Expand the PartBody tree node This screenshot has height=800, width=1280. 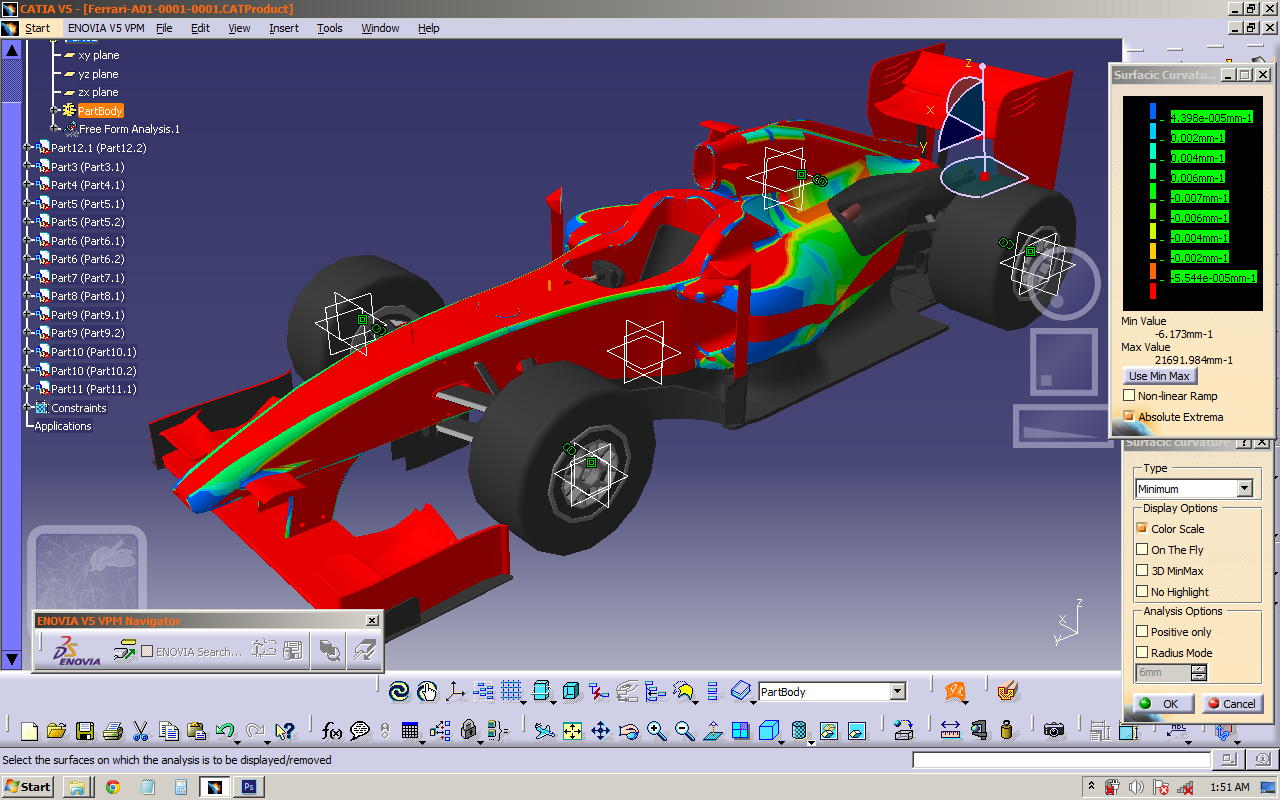[x=56, y=111]
